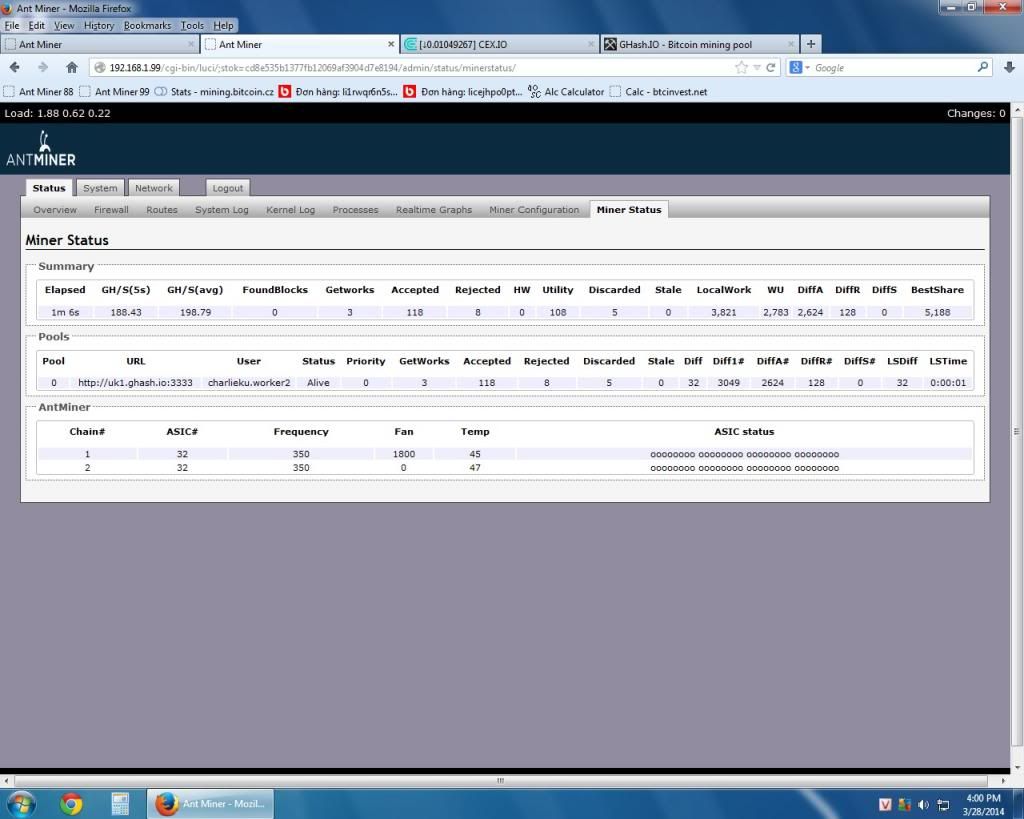Open the address bar history dropdown
Screen dimensions: 1024x819
pos(757,68)
